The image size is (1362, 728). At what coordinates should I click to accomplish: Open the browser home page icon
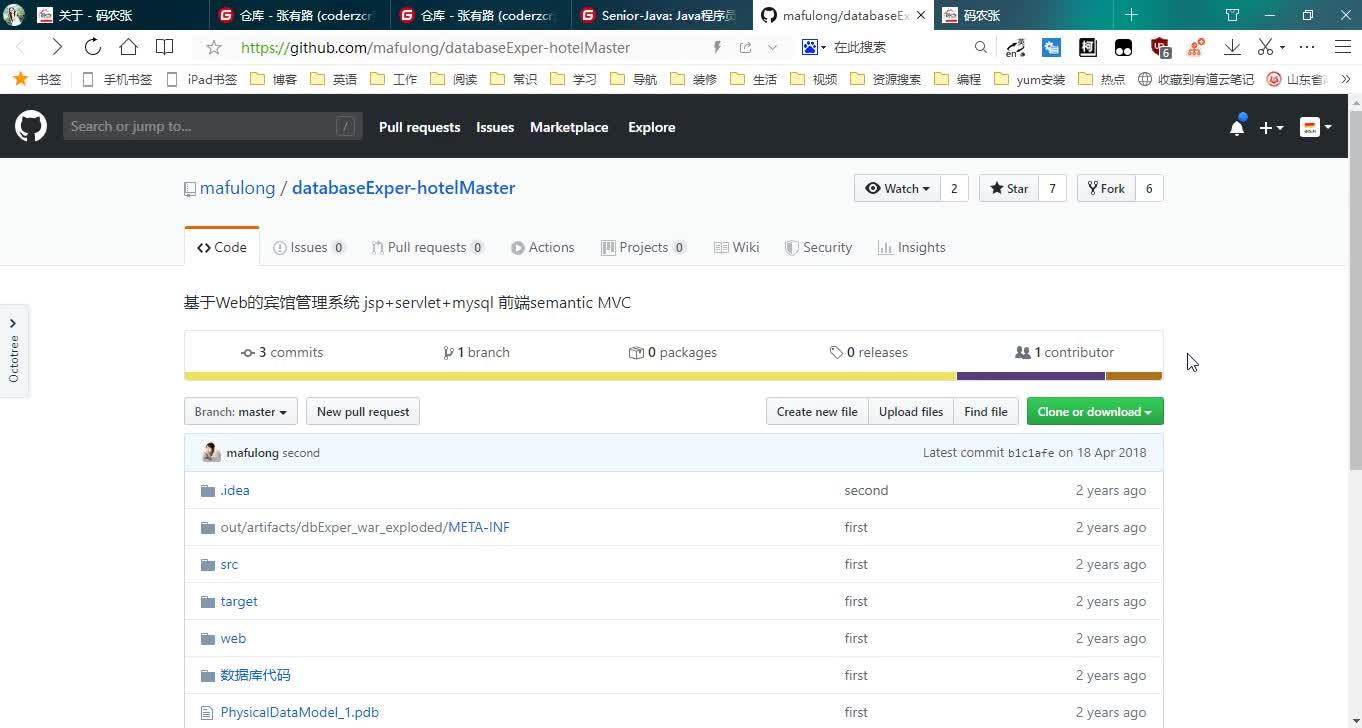128,47
